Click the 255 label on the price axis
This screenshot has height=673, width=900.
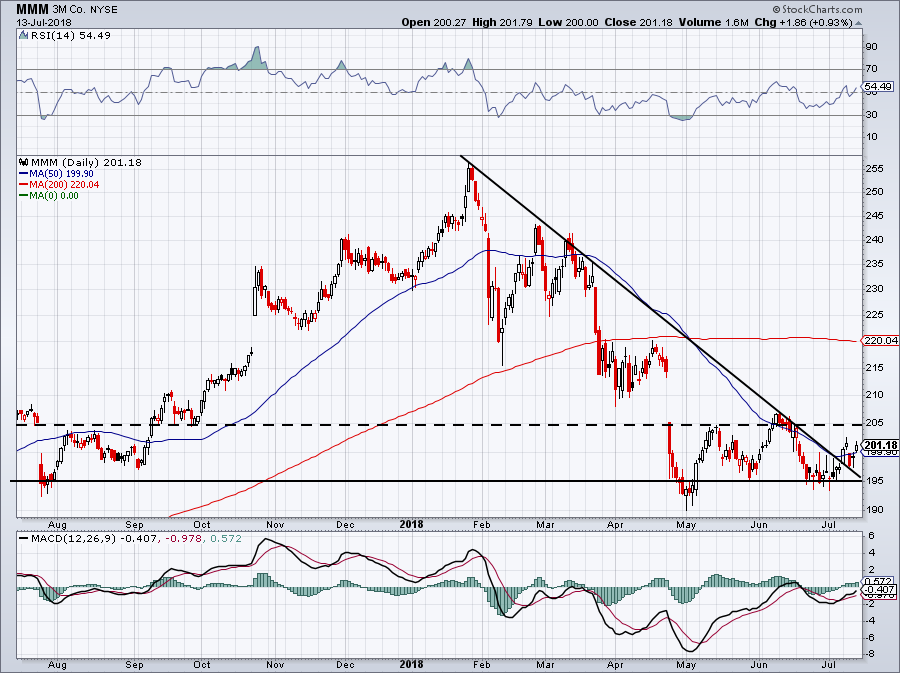875,169
